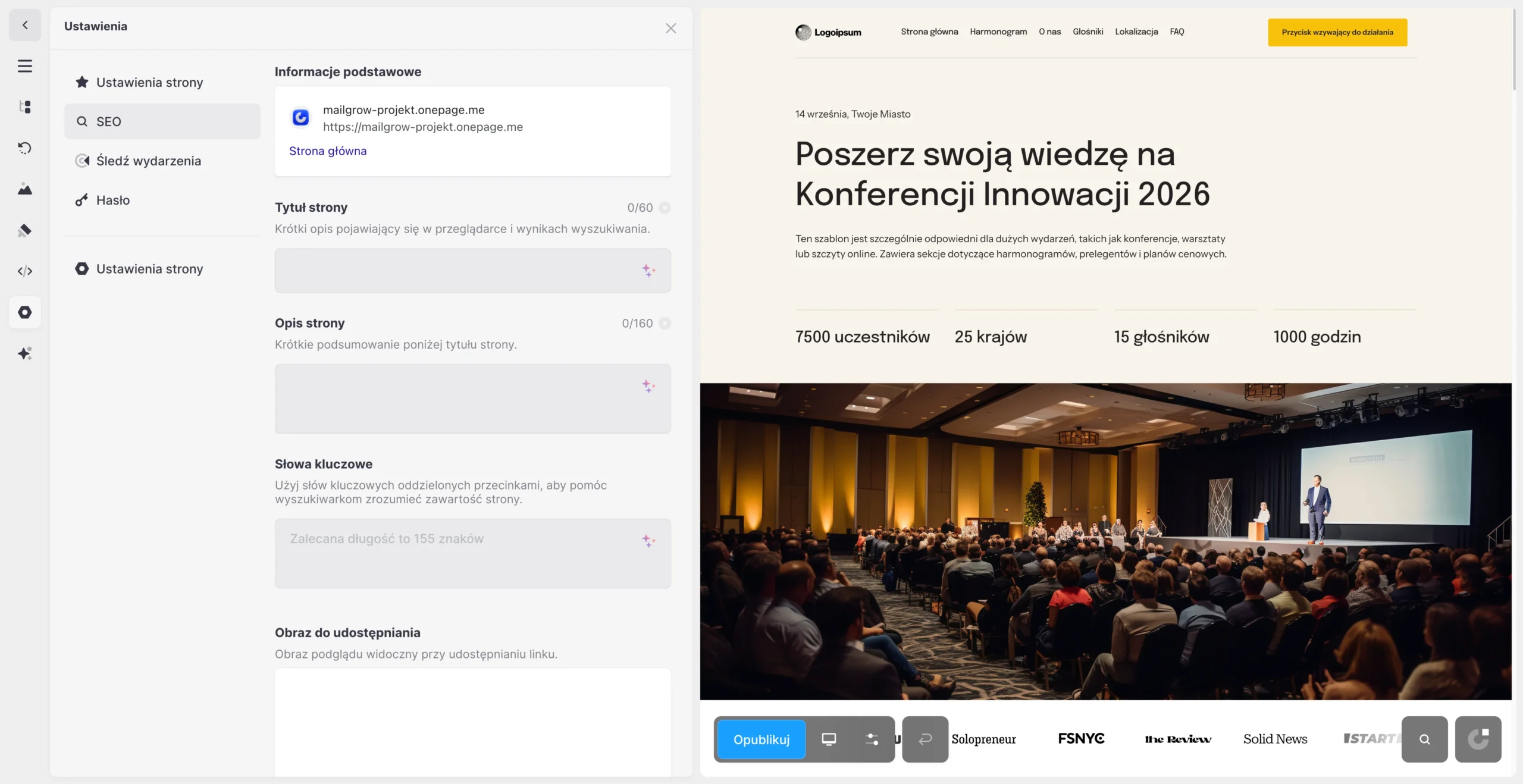
Task: Focus the Tytuł strony input field
Action: pyautogui.click(x=473, y=271)
